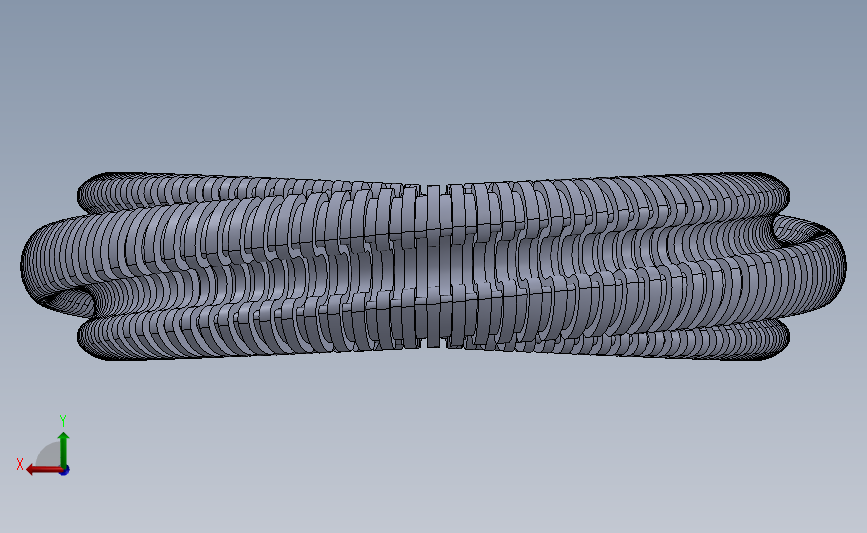The height and width of the screenshot is (533, 867).
Task: Click the green Y axis arrow on triad
Action: [63, 450]
